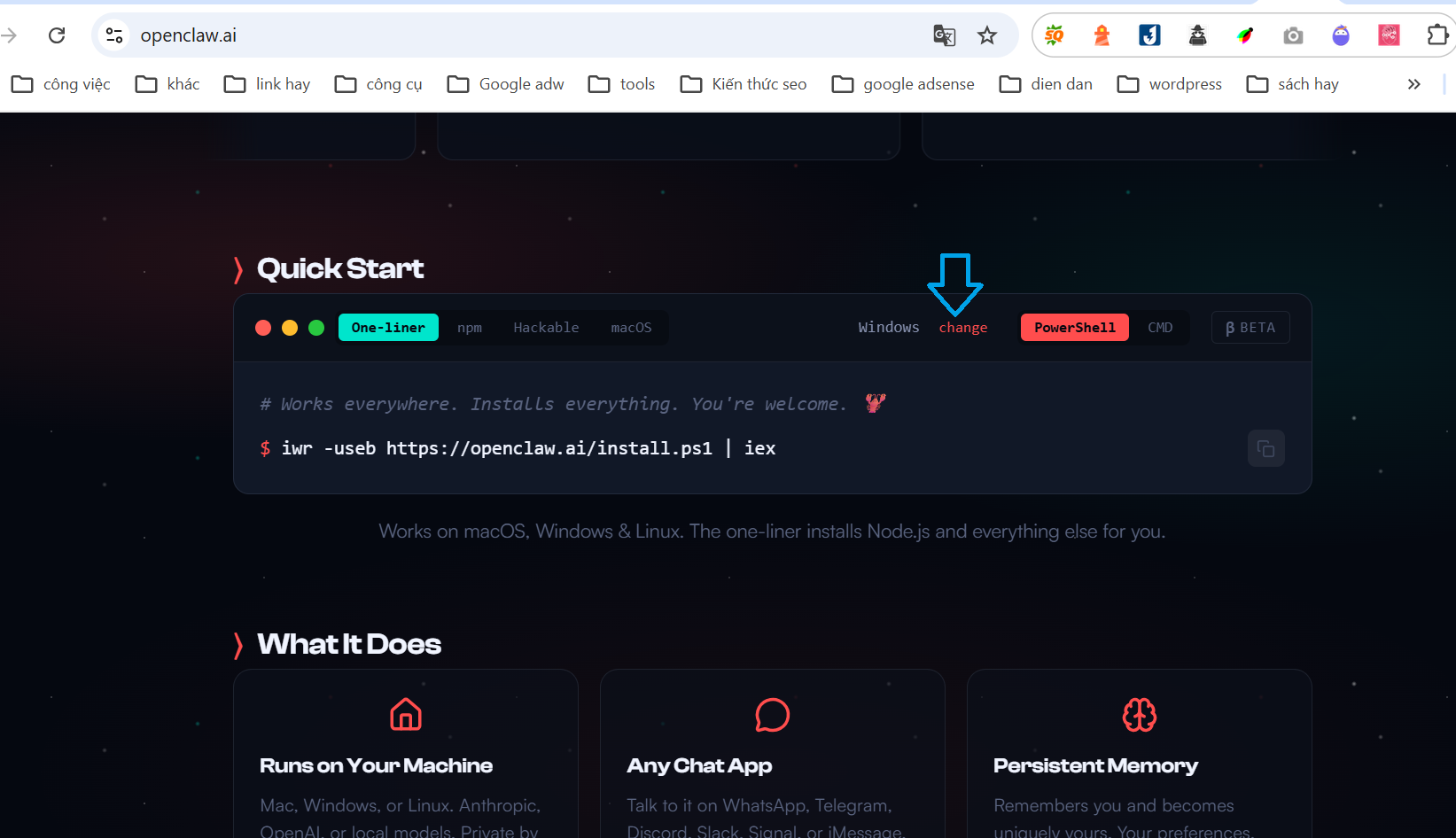Open the gray camera extension
This screenshot has height=838, width=1456.
point(1293,35)
